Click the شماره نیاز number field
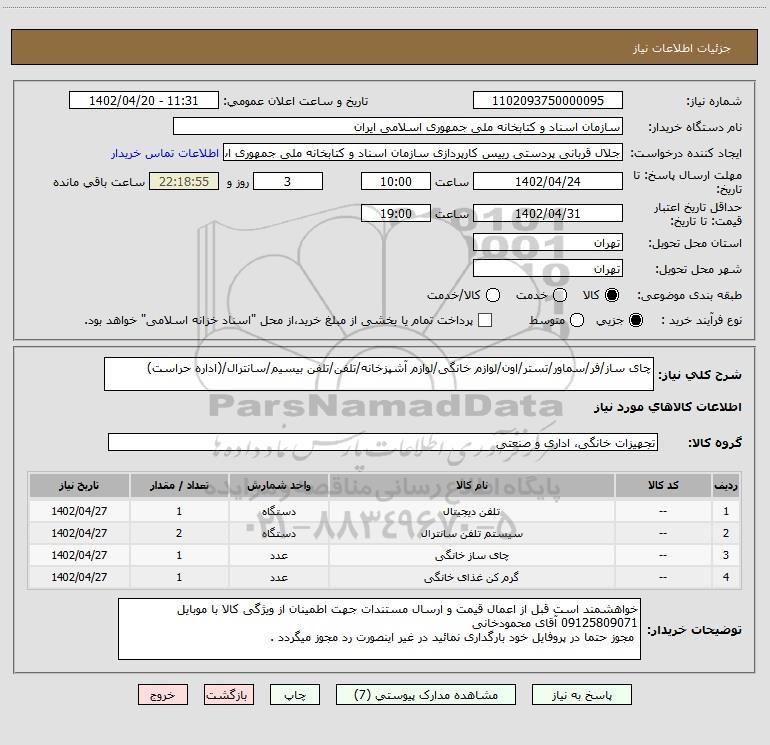 (x=548, y=101)
